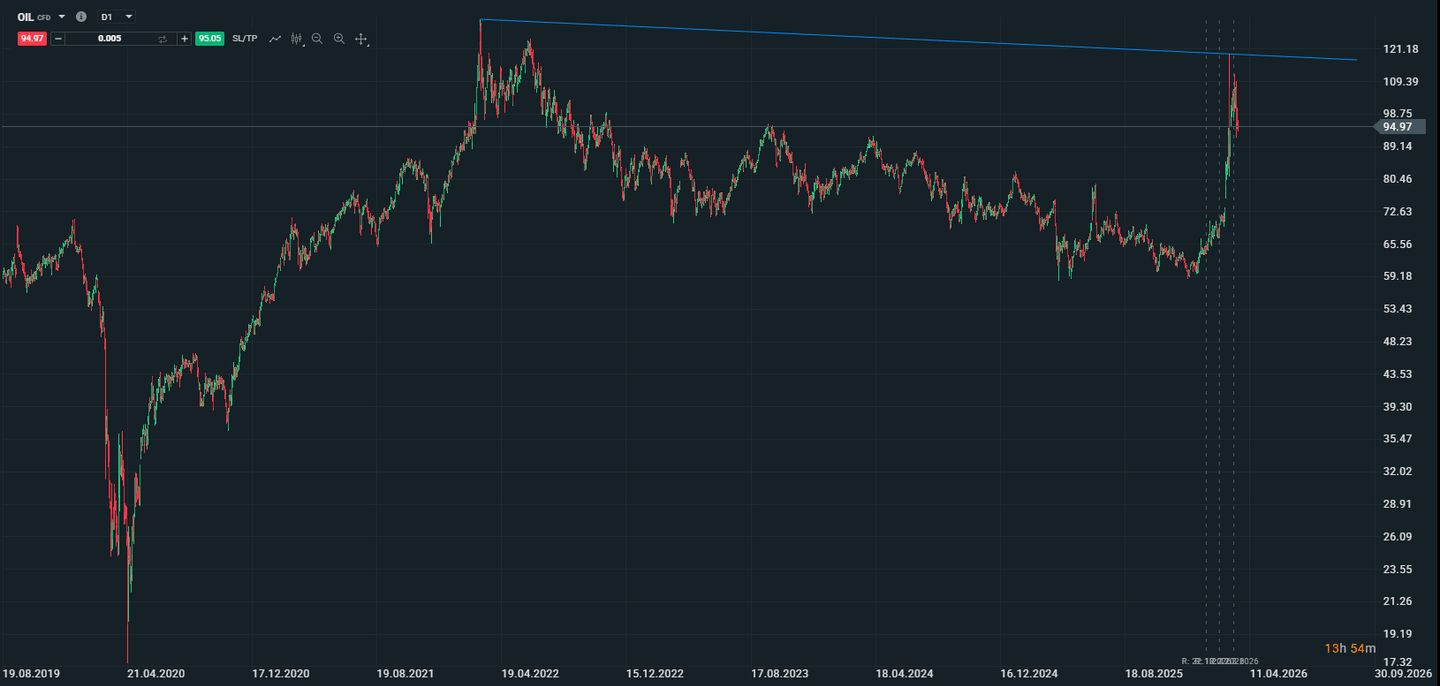Zoom out the chart with magnifier minus
Image resolution: width=1440 pixels, height=686 pixels.
point(317,39)
